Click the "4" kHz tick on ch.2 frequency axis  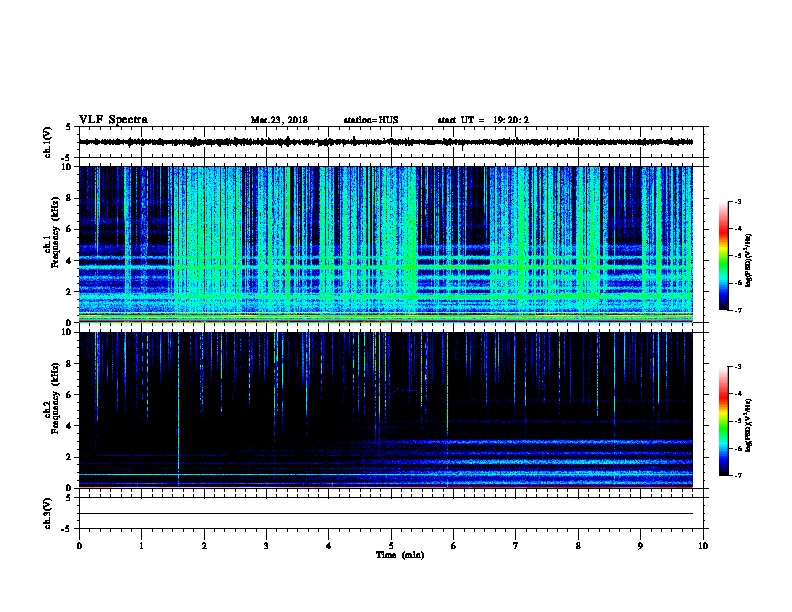(70, 426)
